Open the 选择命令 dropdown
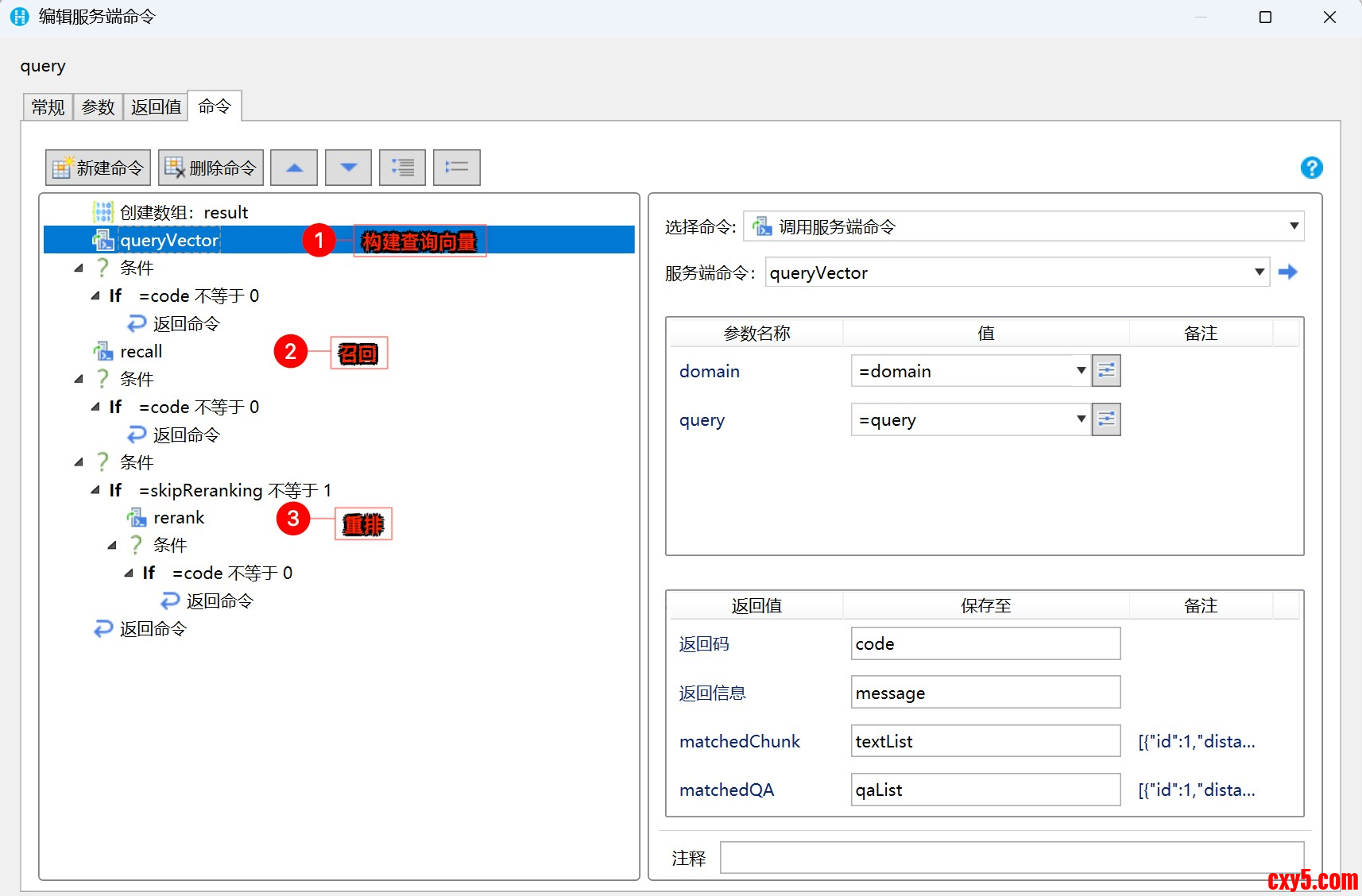Screen dimensions: 1362x896 point(1294,226)
